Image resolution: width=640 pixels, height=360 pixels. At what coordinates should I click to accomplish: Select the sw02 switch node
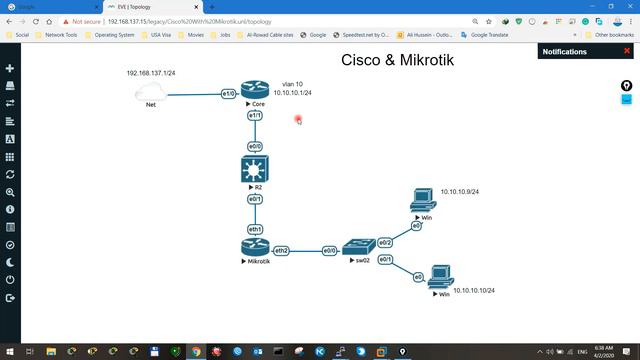tap(359, 247)
